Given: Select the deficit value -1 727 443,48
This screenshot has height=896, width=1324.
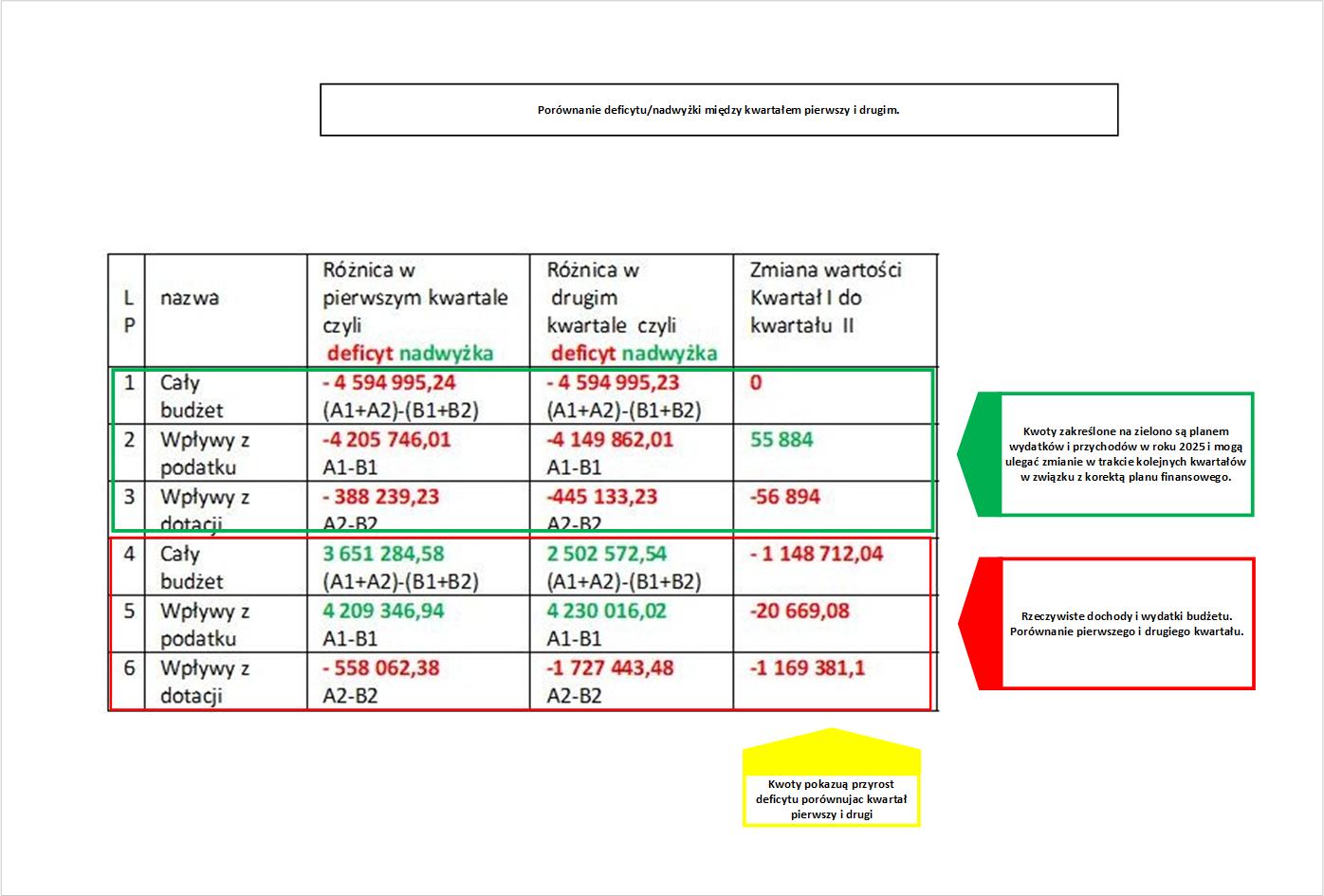Looking at the screenshot, I should point(610,667).
